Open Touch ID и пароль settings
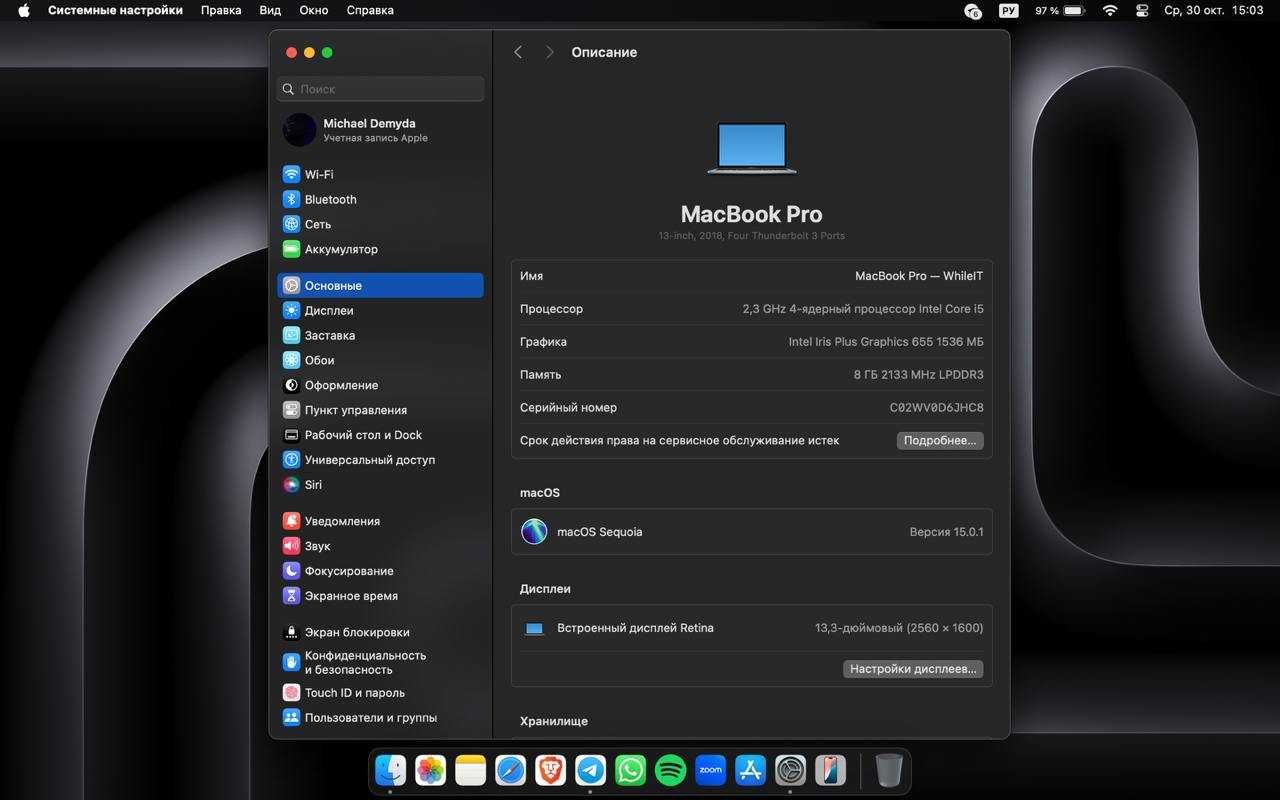The height and width of the screenshot is (800, 1280). click(x=380, y=693)
